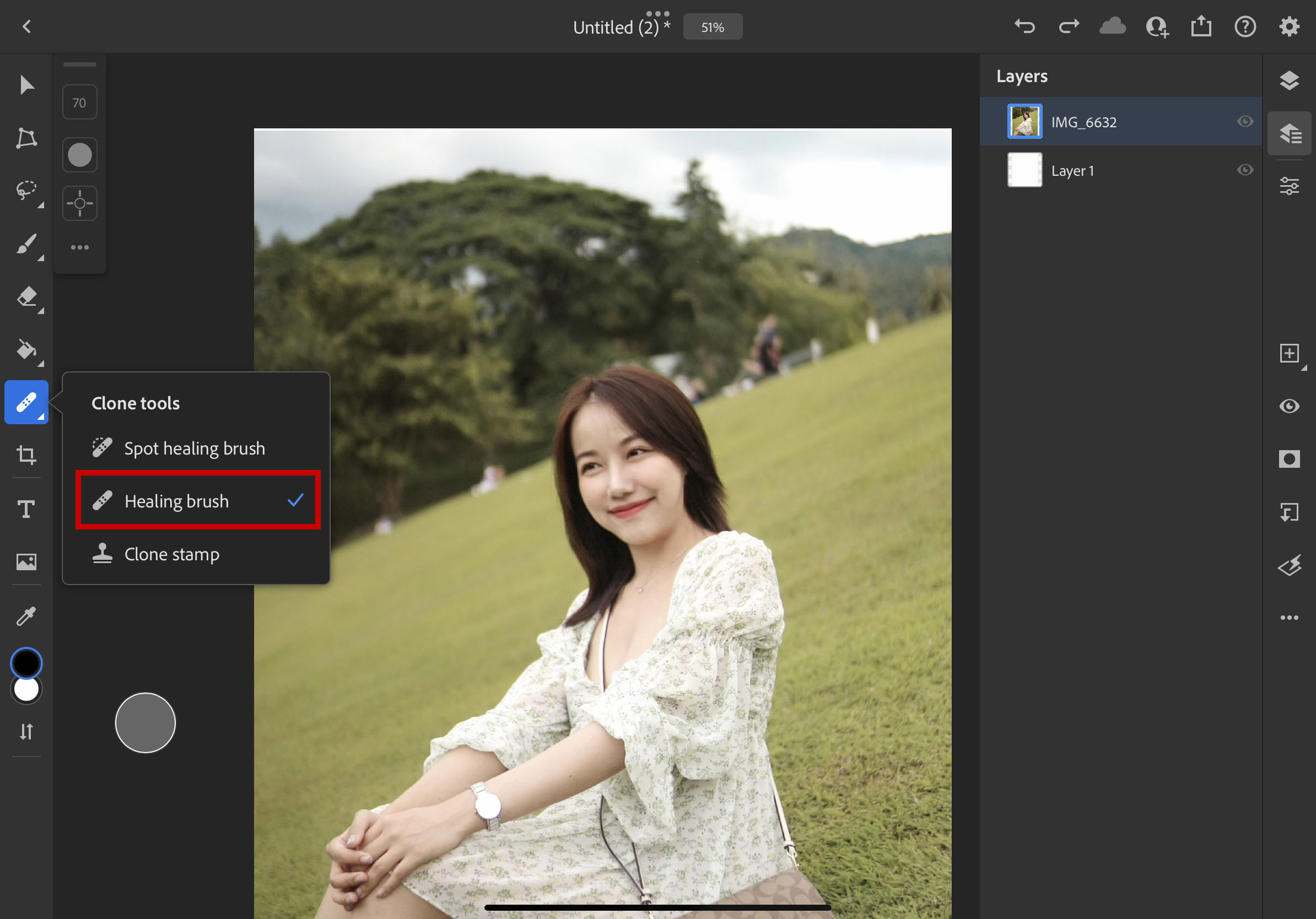Click the Undo arrow
This screenshot has height=919, width=1316.
[x=1024, y=27]
